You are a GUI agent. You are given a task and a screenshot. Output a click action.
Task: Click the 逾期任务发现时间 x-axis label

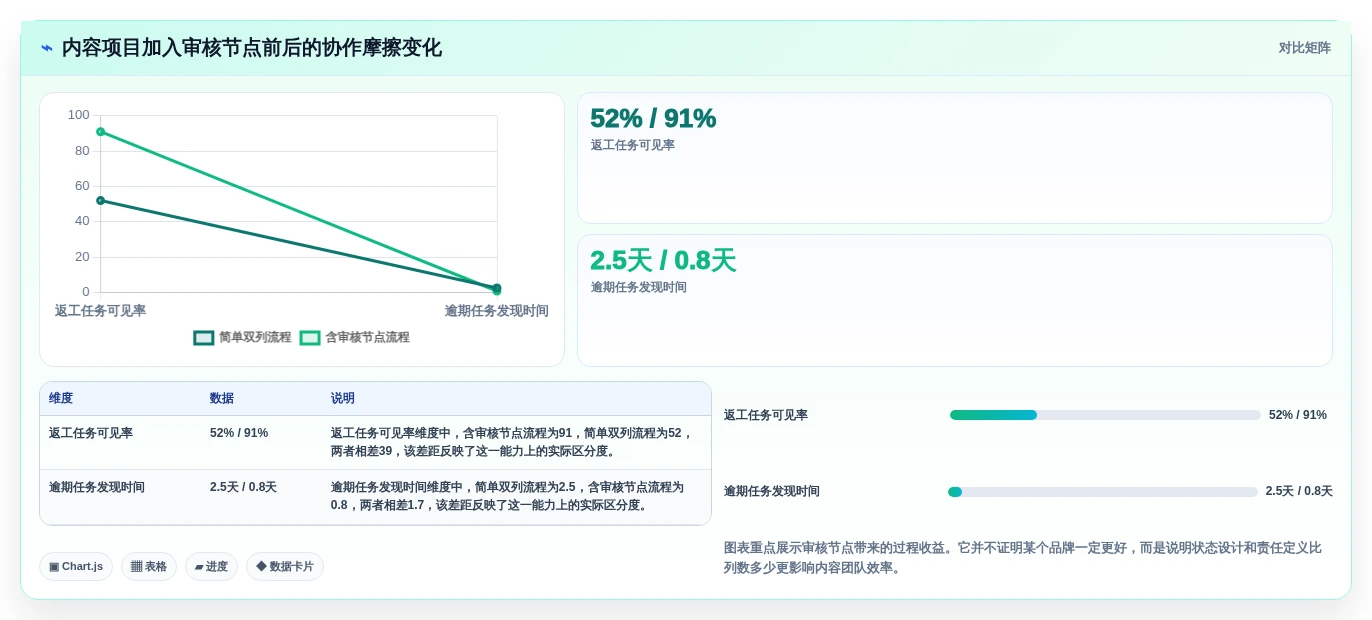click(x=496, y=311)
